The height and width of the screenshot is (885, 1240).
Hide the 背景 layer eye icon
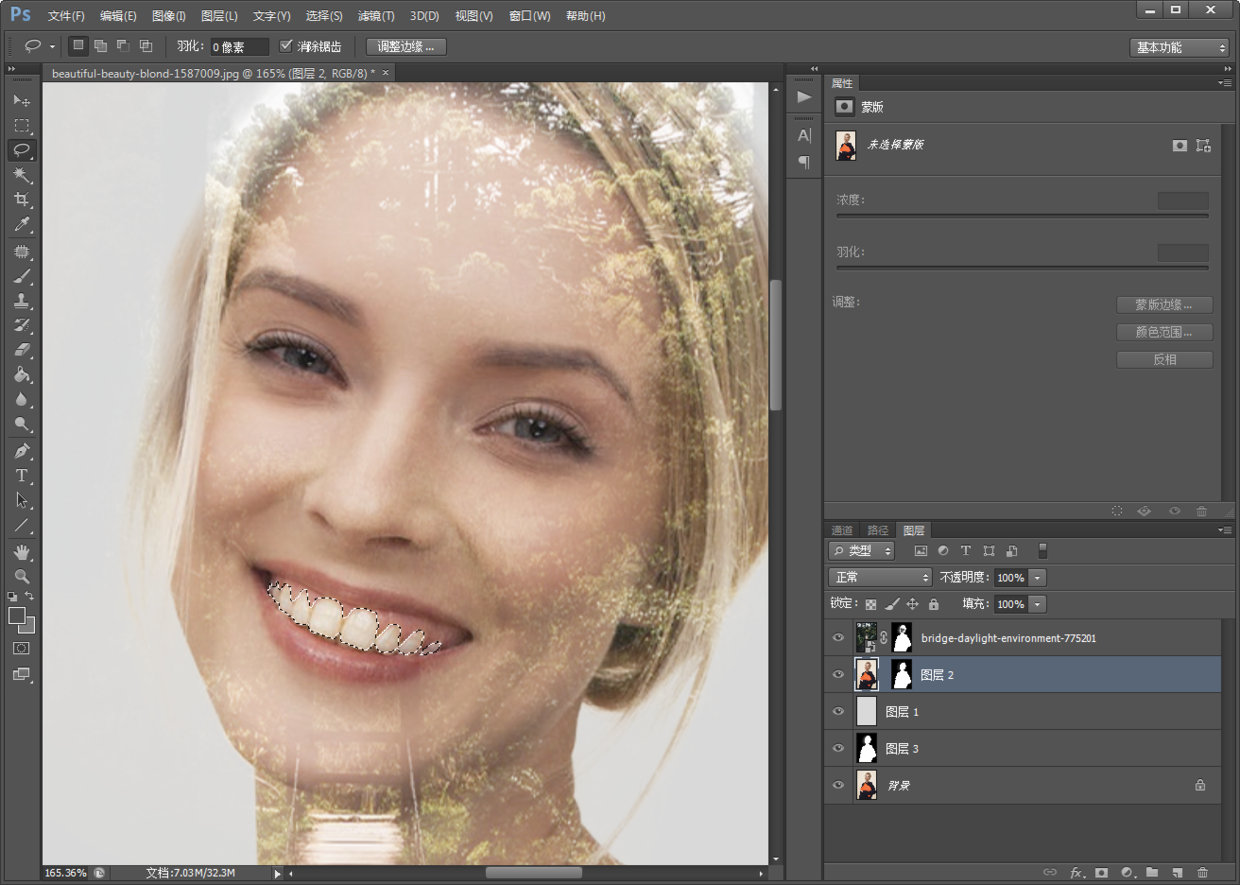tap(838, 785)
